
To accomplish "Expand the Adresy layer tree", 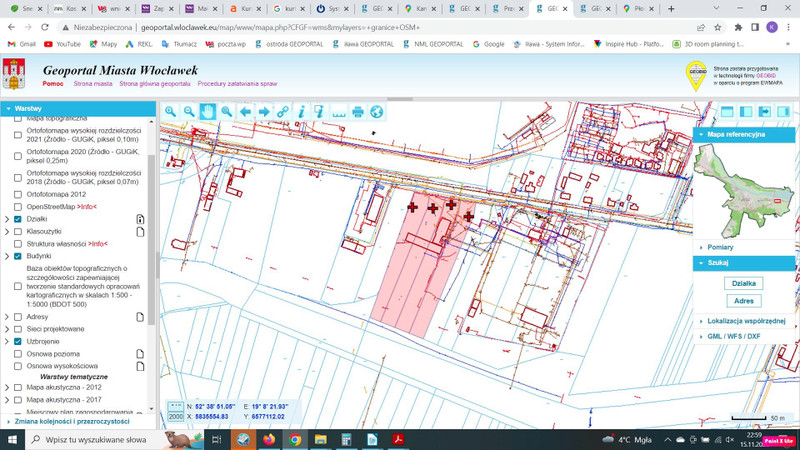I will tap(7, 317).
